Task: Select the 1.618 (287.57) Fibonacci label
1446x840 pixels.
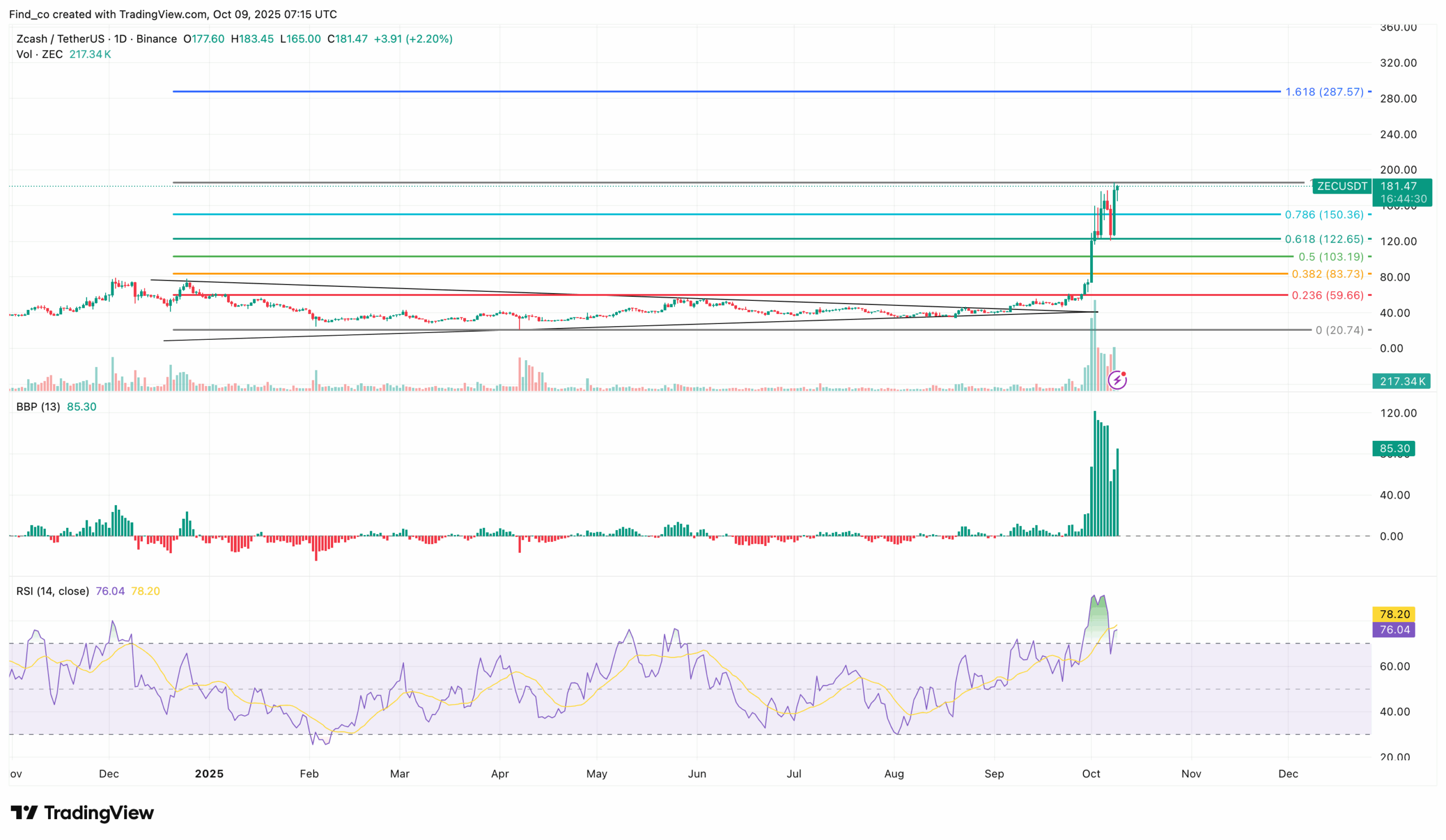Action: coord(1324,92)
